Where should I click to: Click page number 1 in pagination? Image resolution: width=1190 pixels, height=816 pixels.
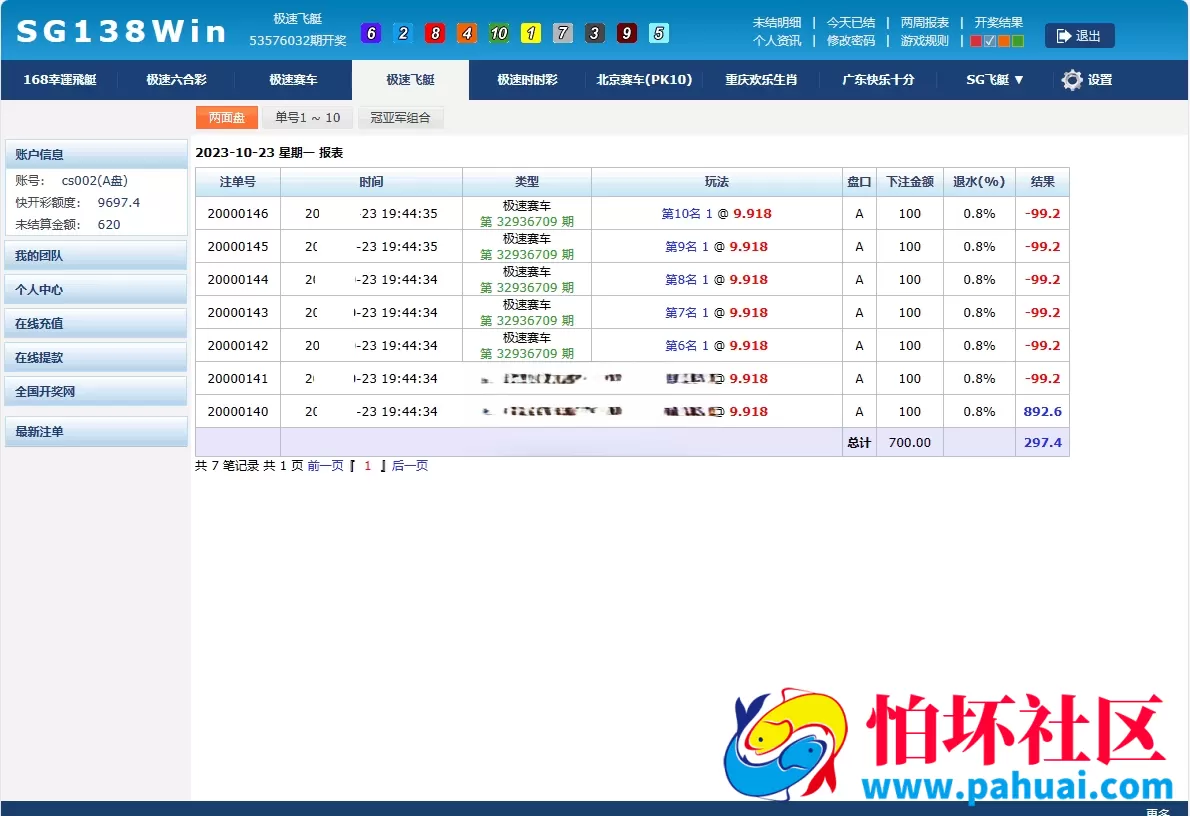(x=367, y=465)
